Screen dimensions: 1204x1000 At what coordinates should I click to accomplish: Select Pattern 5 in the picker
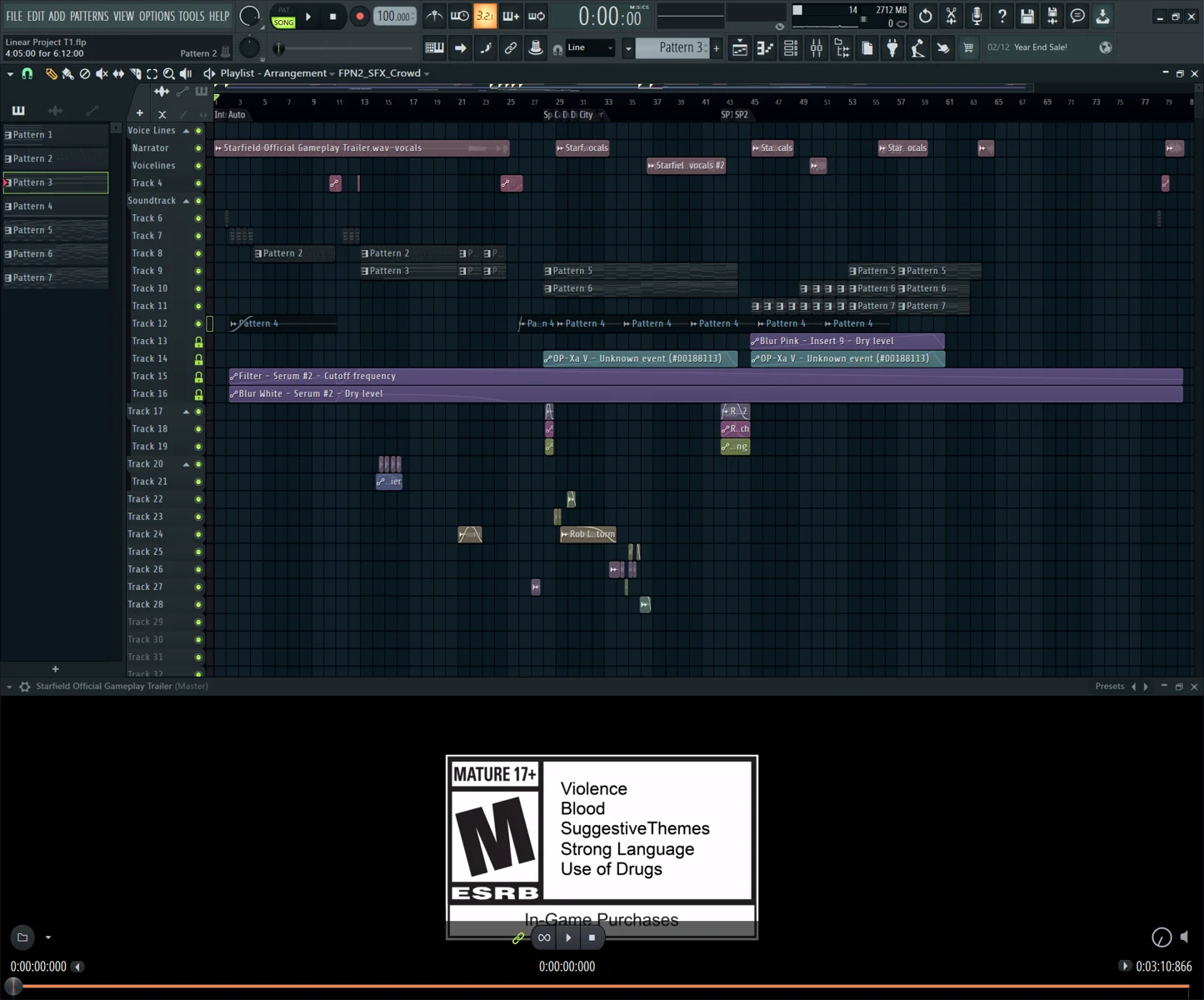(55, 230)
